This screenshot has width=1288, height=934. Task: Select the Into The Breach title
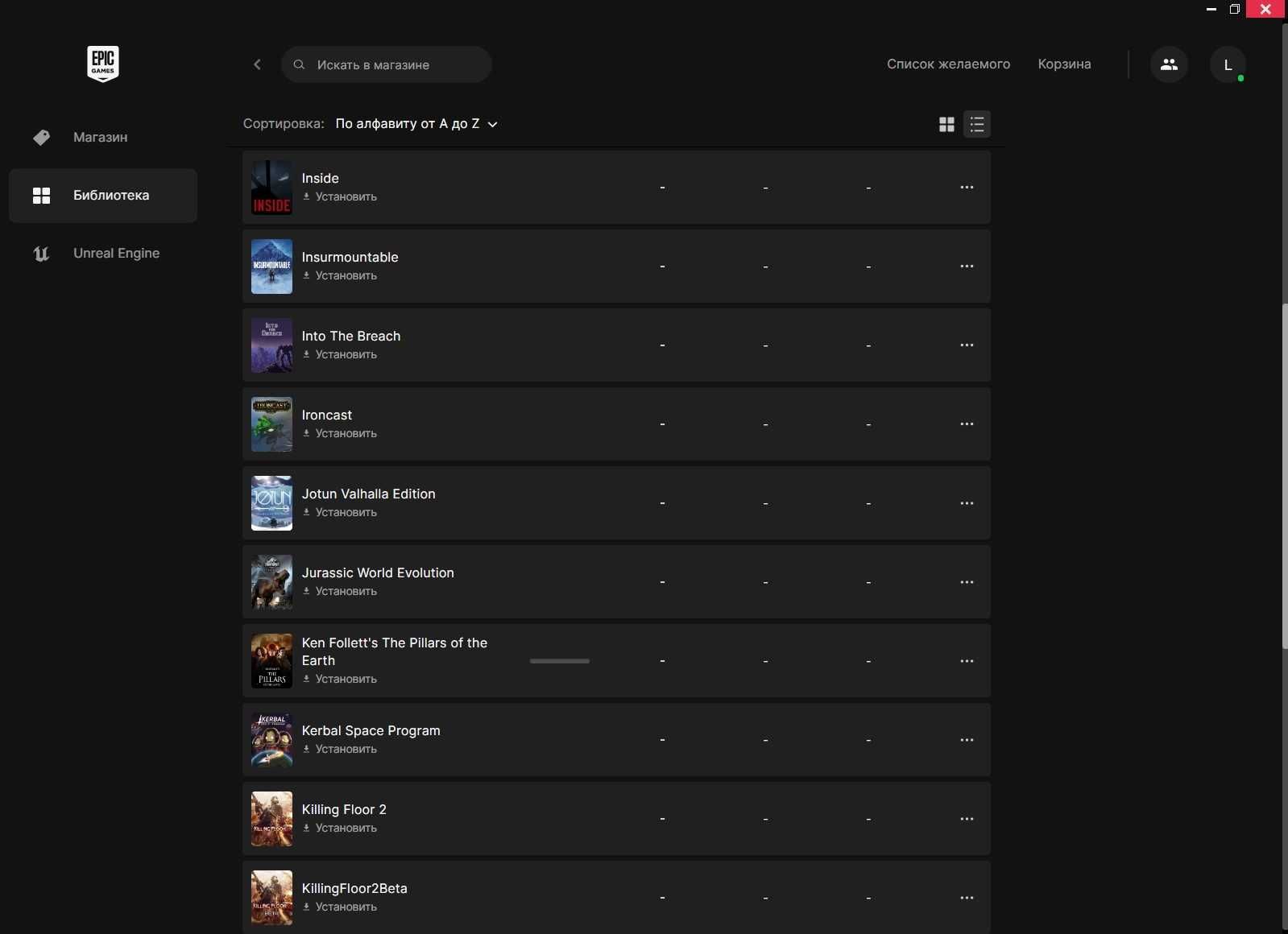point(351,337)
